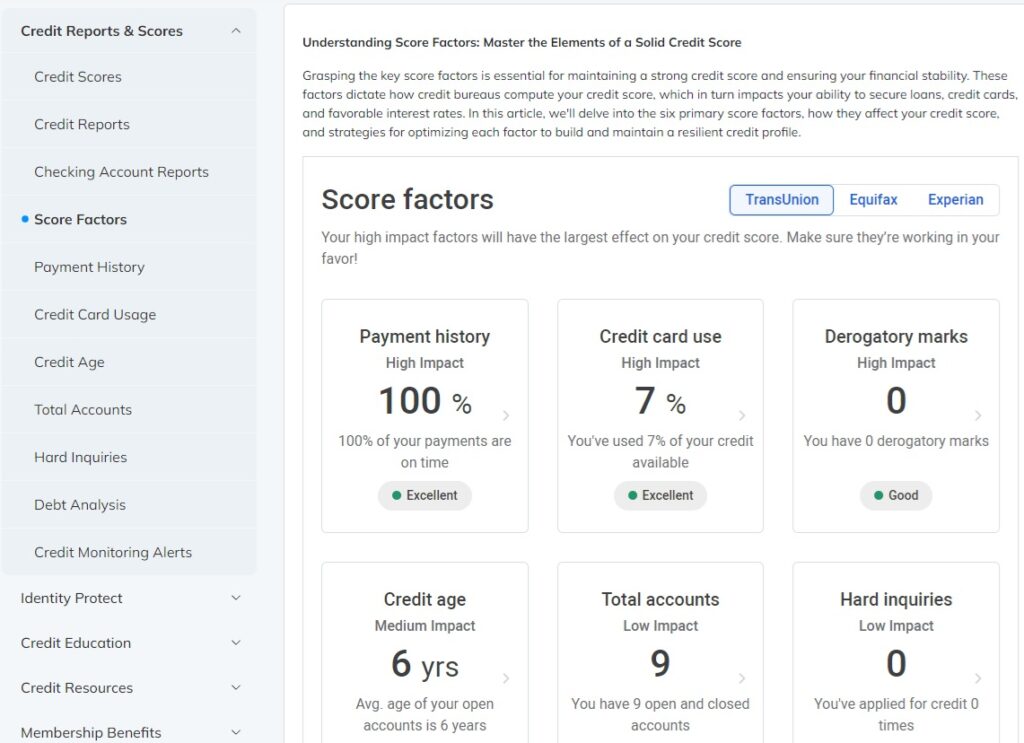The height and width of the screenshot is (743, 1024).
Task: Open Hard inquiries details arrow
Action: coord(977,678)
